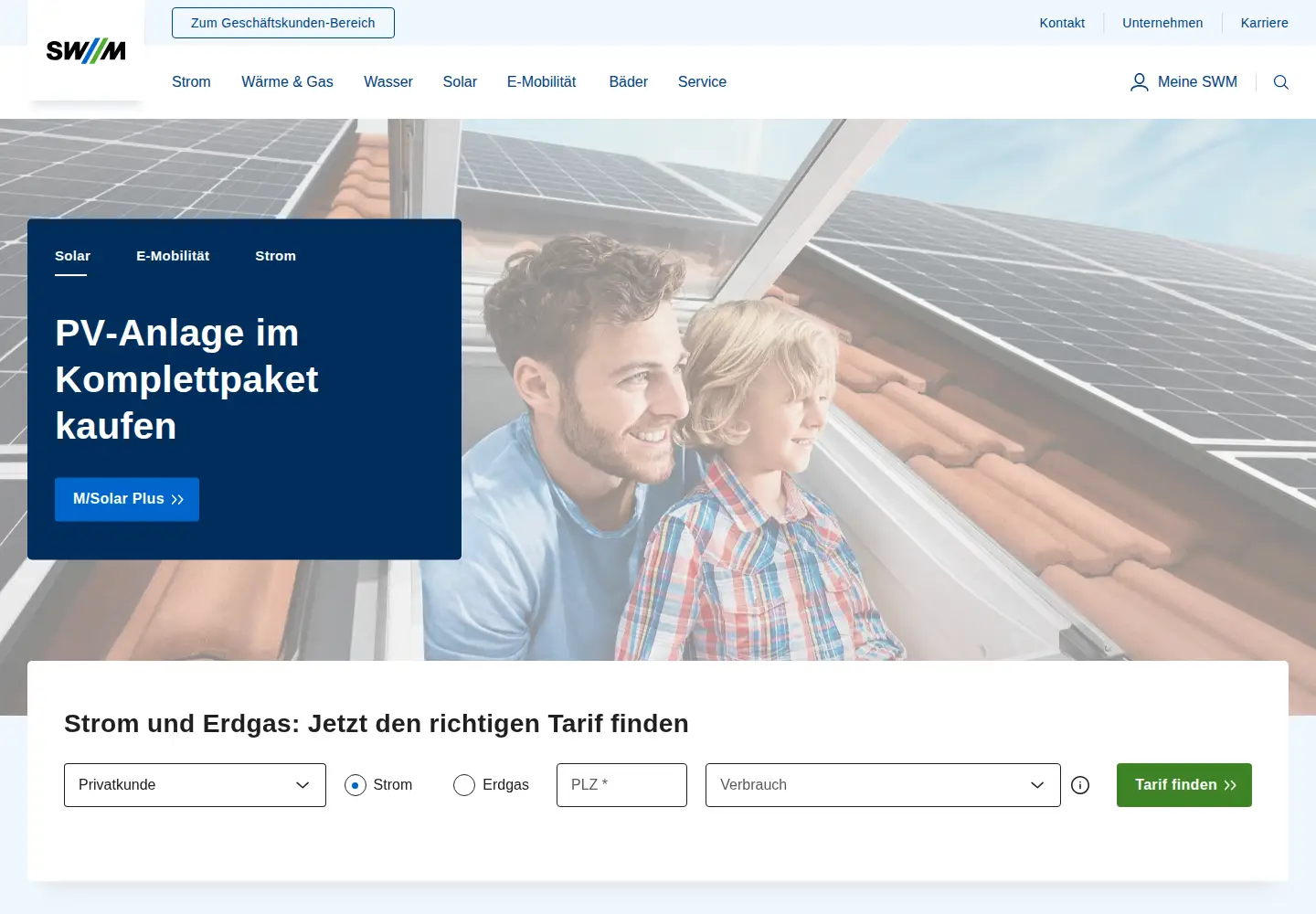Open the Unternehmen link
Viewport: 1316px width, 914px height.
(1162, 23)
